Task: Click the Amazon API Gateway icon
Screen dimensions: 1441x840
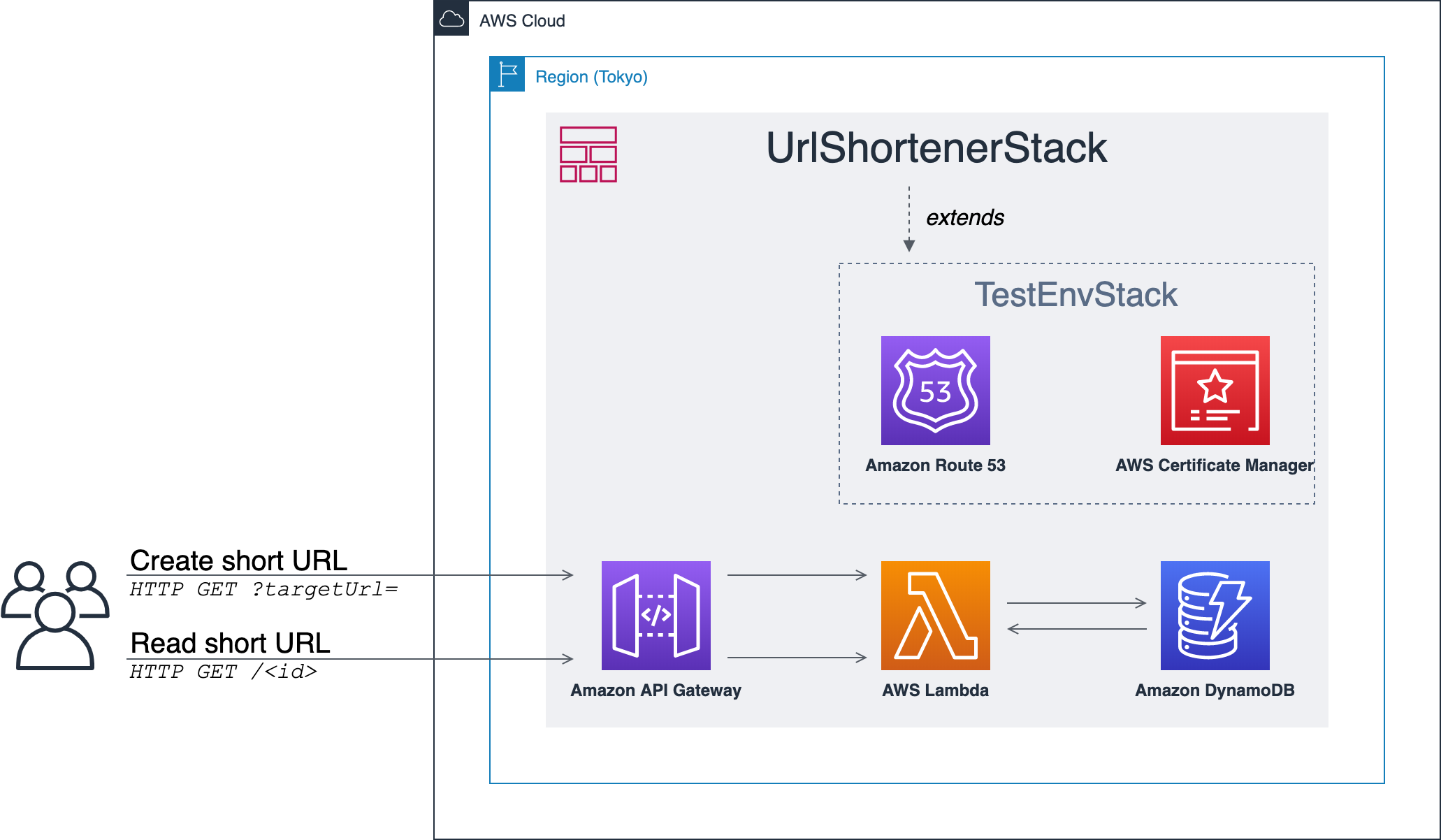Action: coord(656,615)
